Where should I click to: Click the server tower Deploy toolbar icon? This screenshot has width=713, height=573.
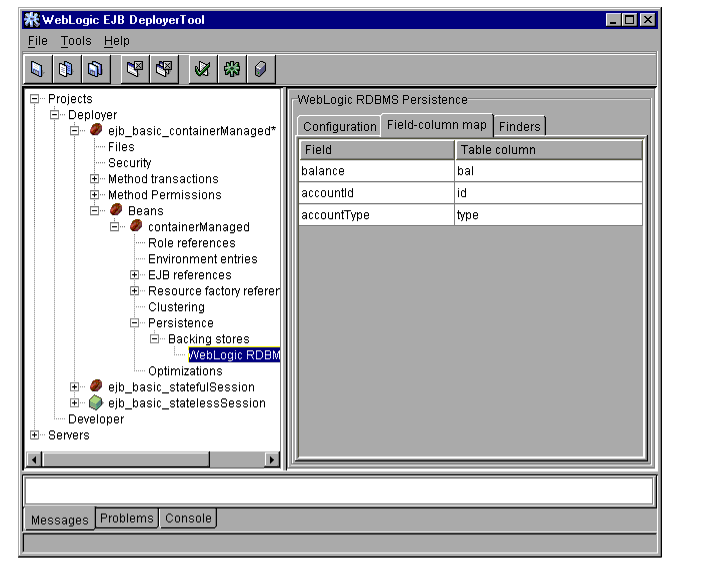(x=261, y=69)
